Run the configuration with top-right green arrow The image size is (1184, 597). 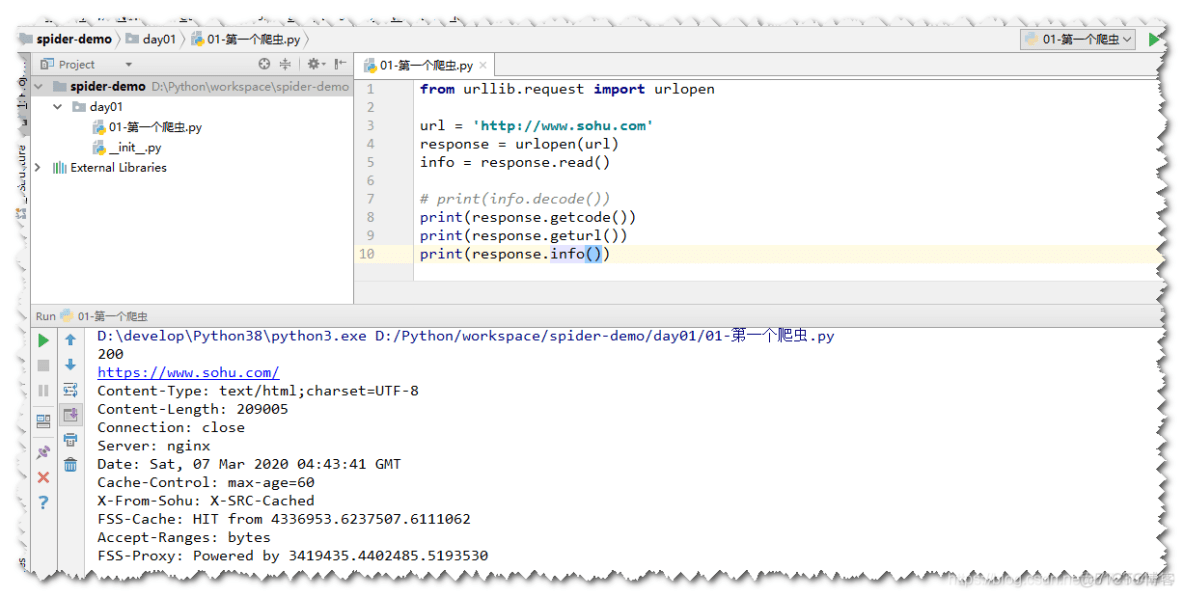click(x=1154, y=39)
